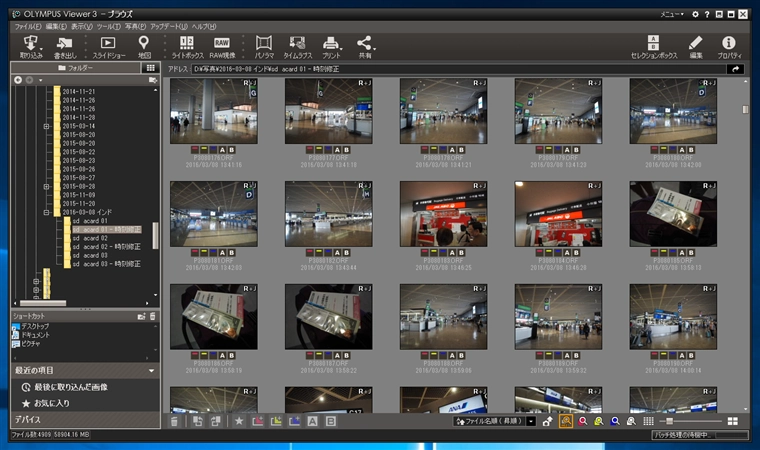The width and height of the screenshot is (760, 450).
Task: Open the セレクションボックス selection box
Action: 653,47
